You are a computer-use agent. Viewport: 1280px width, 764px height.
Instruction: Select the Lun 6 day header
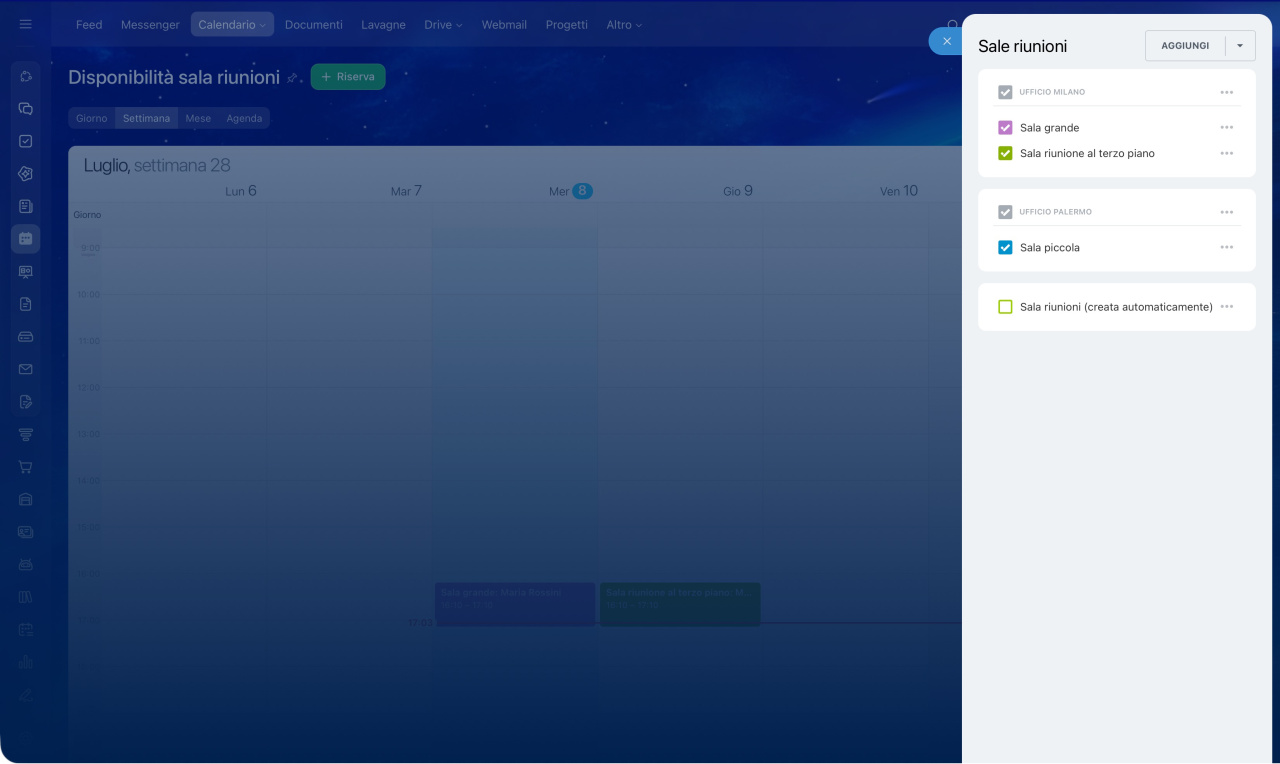(241, 191)
